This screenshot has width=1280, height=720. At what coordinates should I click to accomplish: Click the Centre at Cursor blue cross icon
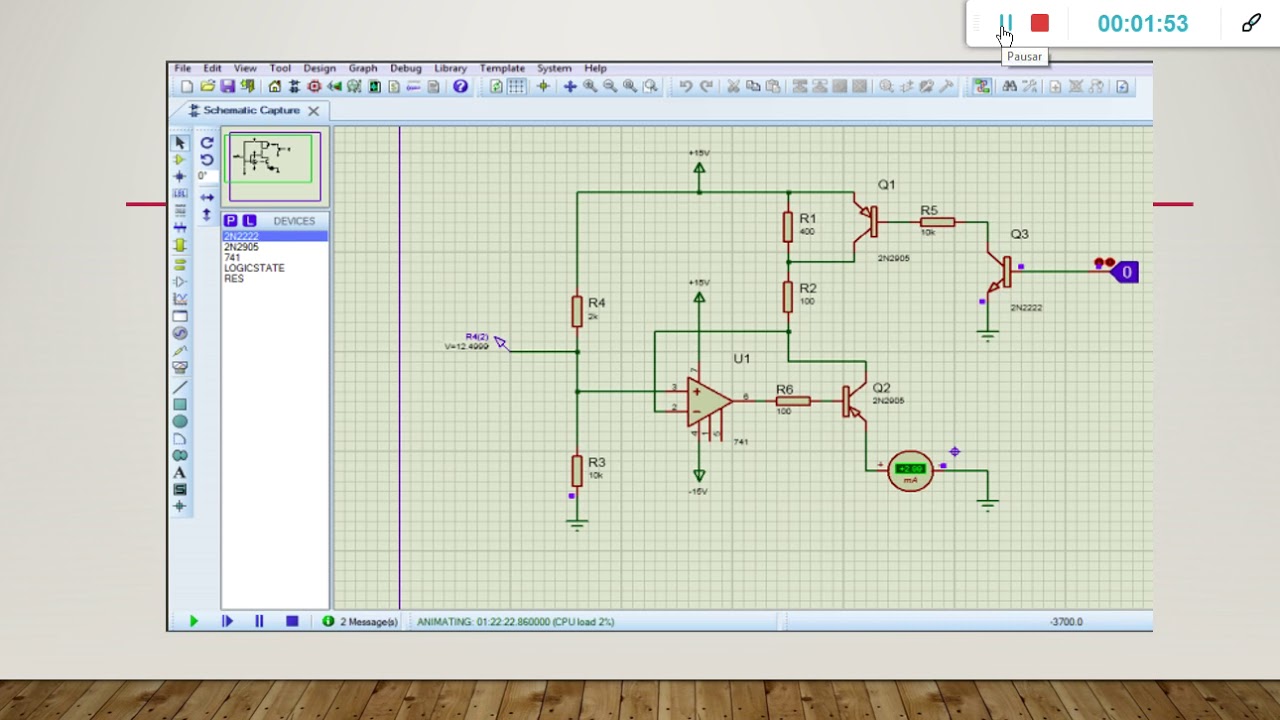[x=570, y=87]
